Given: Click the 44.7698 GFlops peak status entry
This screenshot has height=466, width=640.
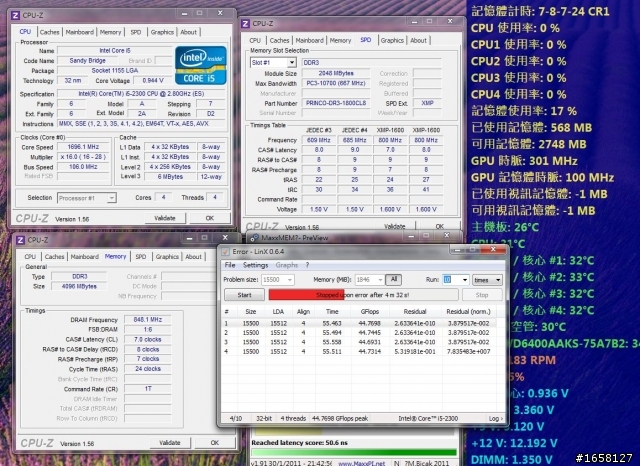Looking at the screenshot, I should click(x=340, y=419).
